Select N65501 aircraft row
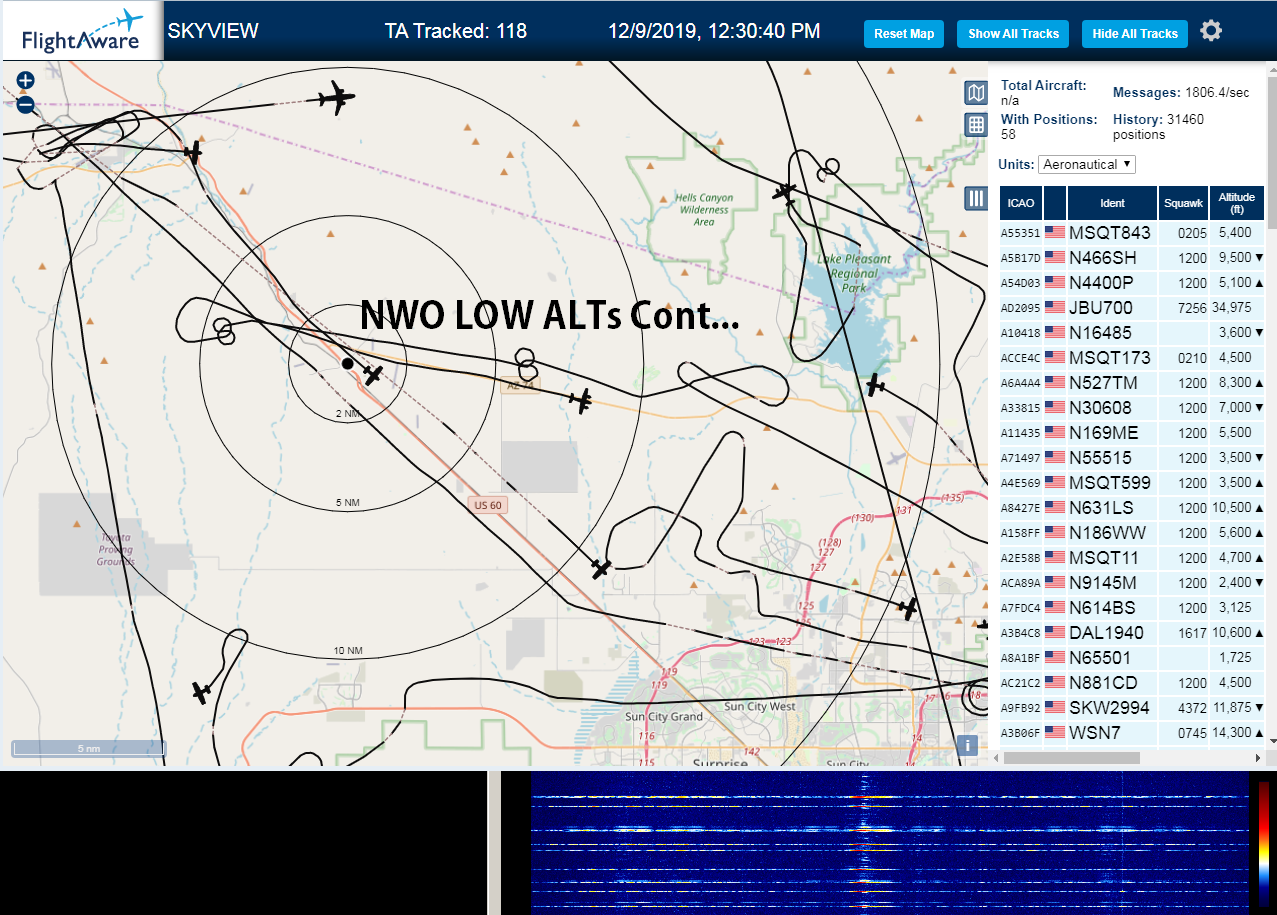1277x915 pixels. point(1132,657)
